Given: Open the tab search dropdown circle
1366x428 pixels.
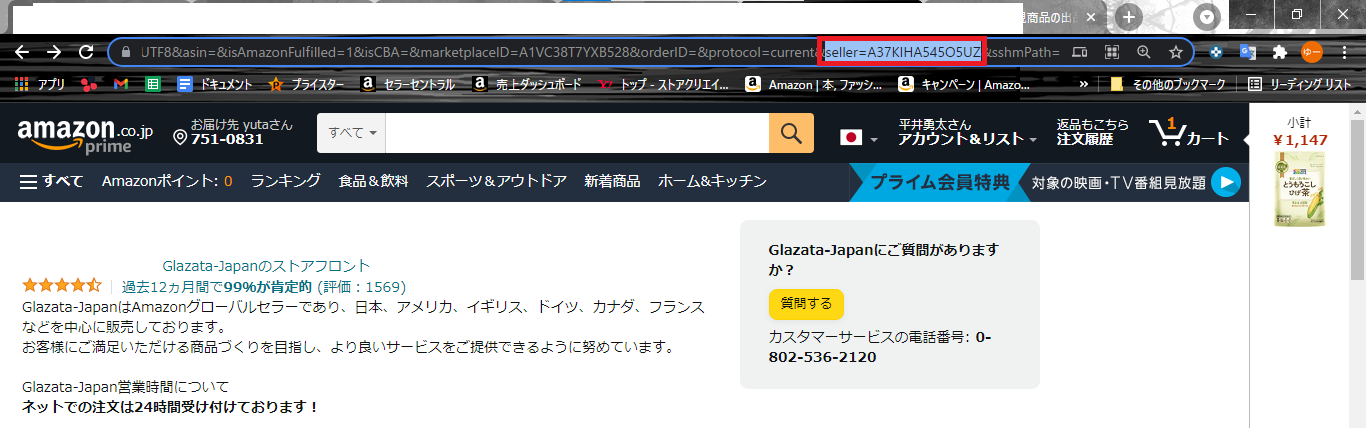Looking at the screenshot, I should pyautogui.click(x=1209, y=17).
